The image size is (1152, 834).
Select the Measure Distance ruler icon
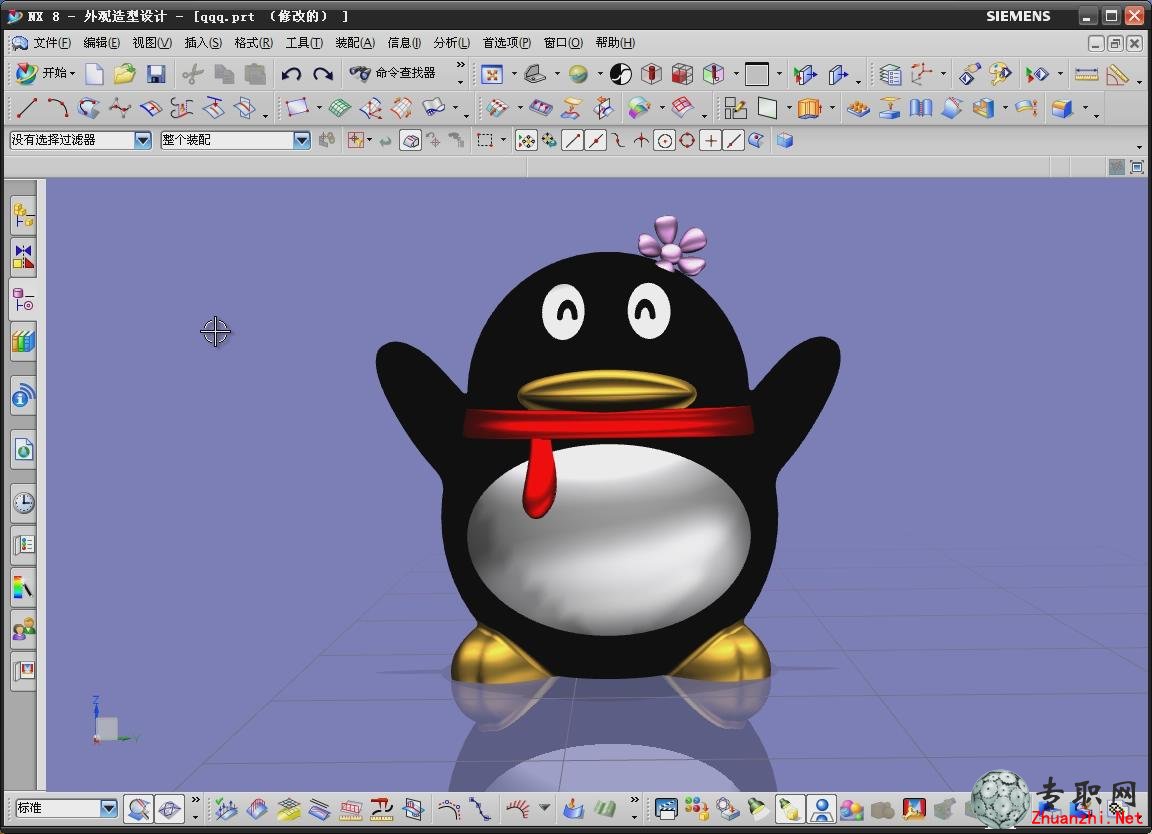[1086, 74]
